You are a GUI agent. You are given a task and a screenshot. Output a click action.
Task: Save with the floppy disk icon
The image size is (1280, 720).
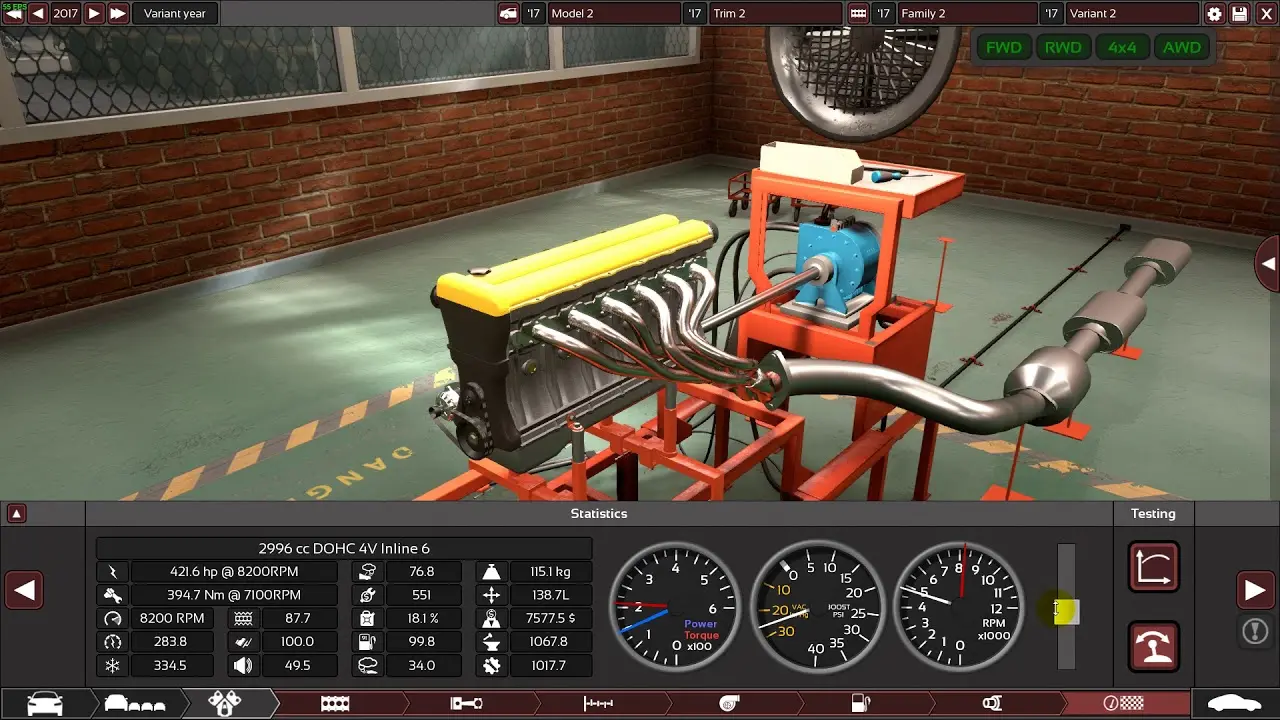(x=1240, y=13)
